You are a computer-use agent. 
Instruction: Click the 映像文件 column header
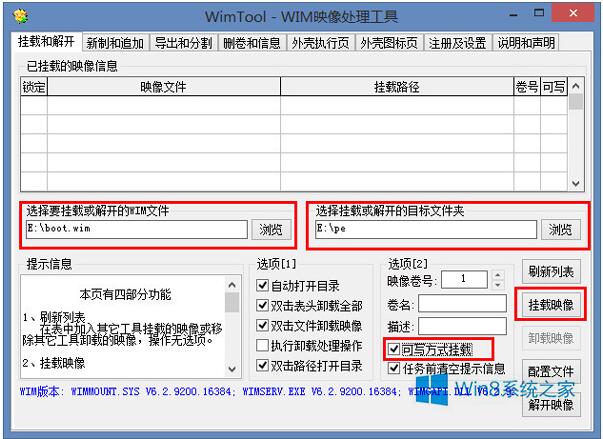point(164,87)
